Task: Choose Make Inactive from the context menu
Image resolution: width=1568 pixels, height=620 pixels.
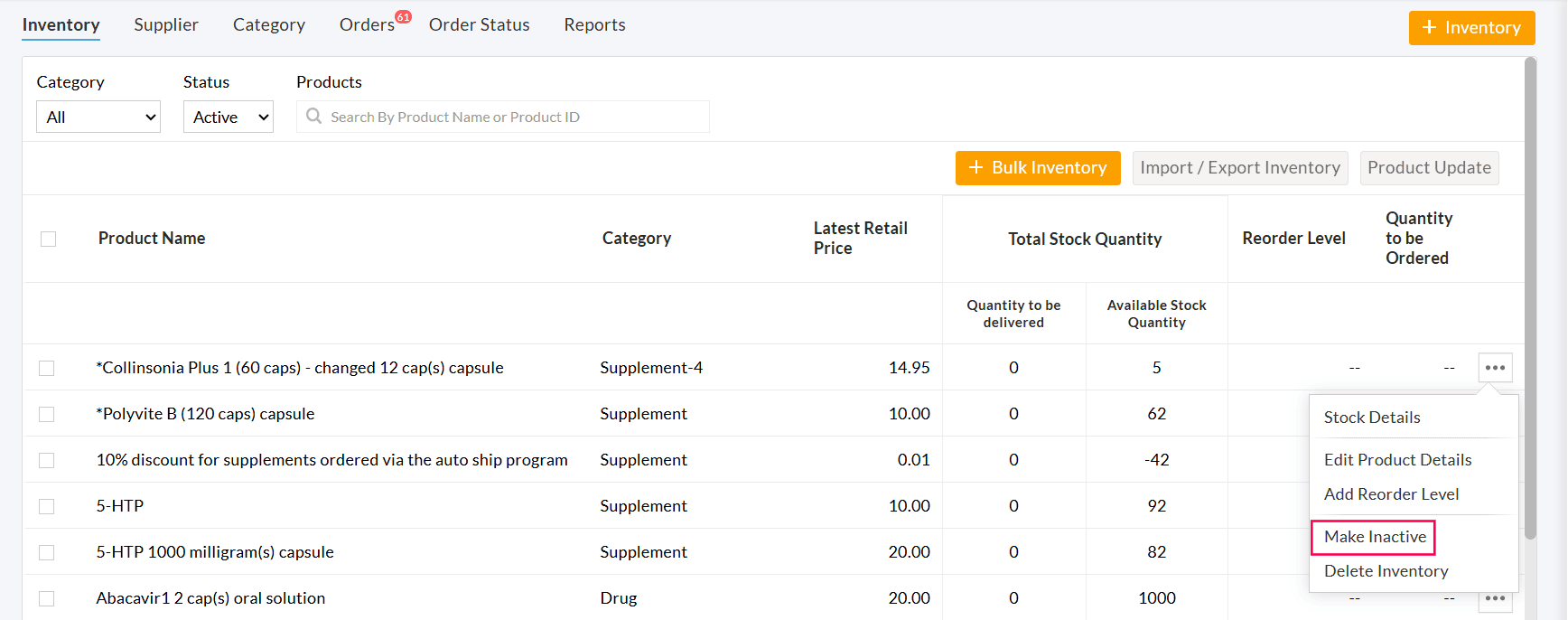Action: [1374, 537]
